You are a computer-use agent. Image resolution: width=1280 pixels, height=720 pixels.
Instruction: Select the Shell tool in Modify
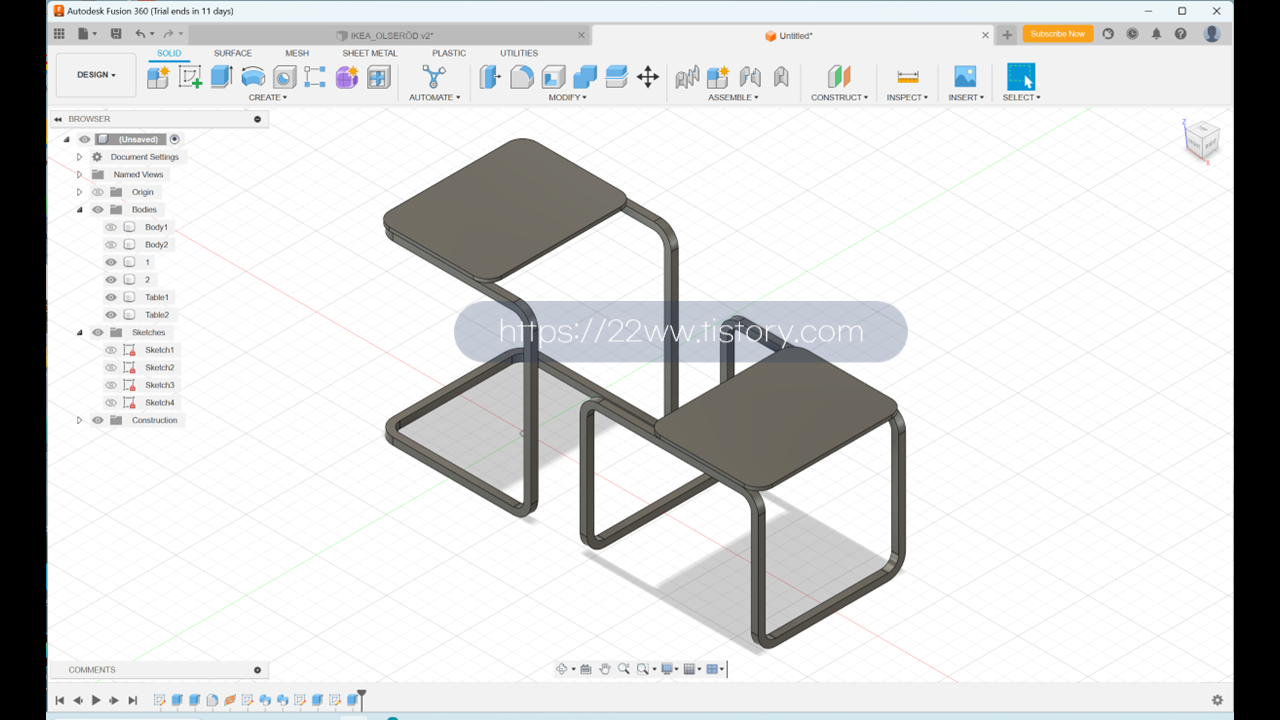click(553, 77)
